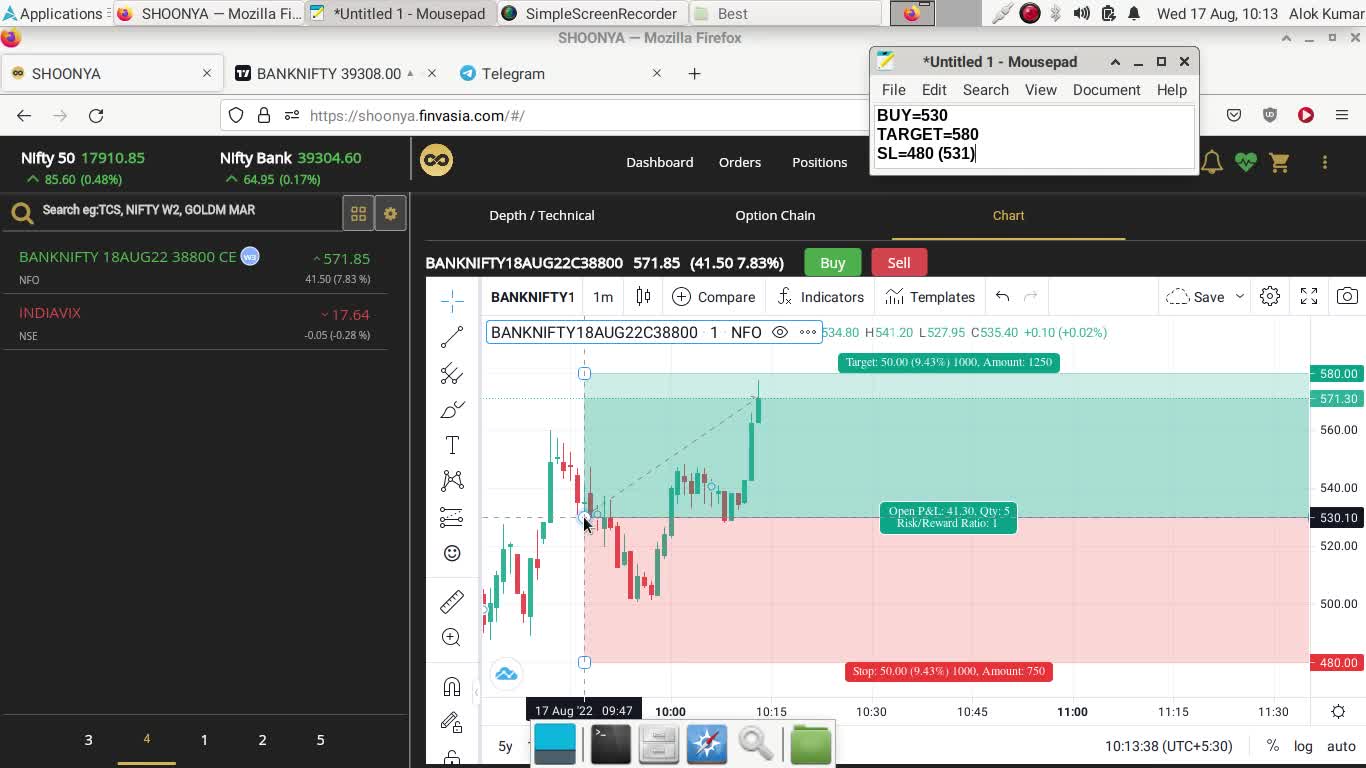Toggle log scale on chart
The width and height of the screenshot is (1366, 768).
pyautogui.click(x=1303, y=746)
